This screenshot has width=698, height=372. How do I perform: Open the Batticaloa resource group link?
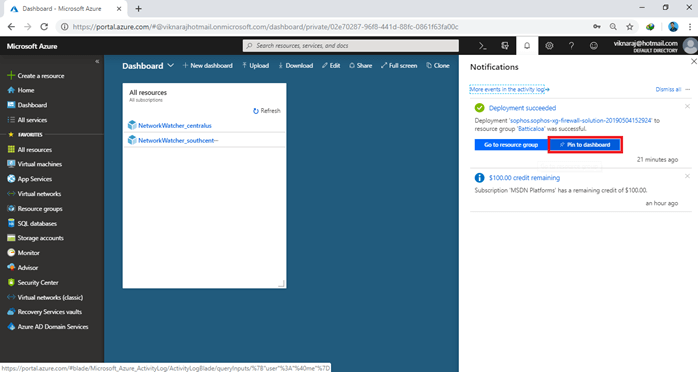click(531, 129)
